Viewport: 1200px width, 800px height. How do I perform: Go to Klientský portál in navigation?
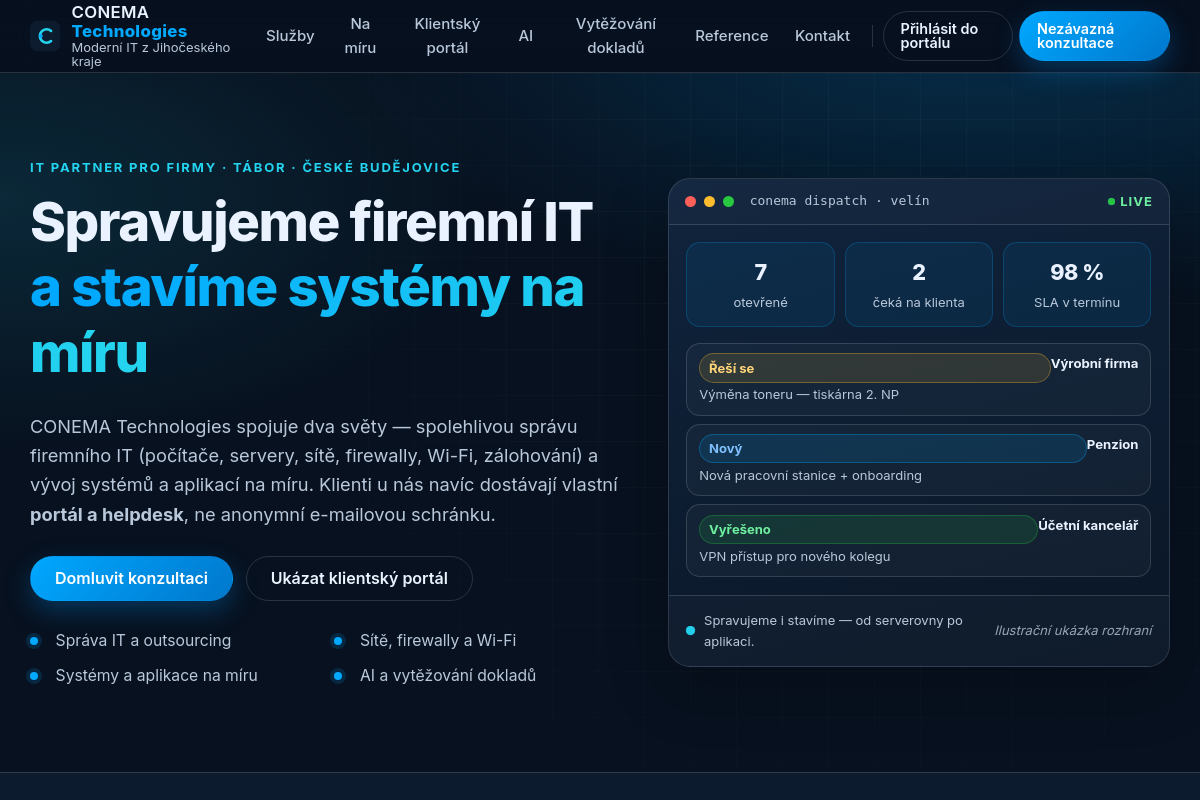point(447,36)
